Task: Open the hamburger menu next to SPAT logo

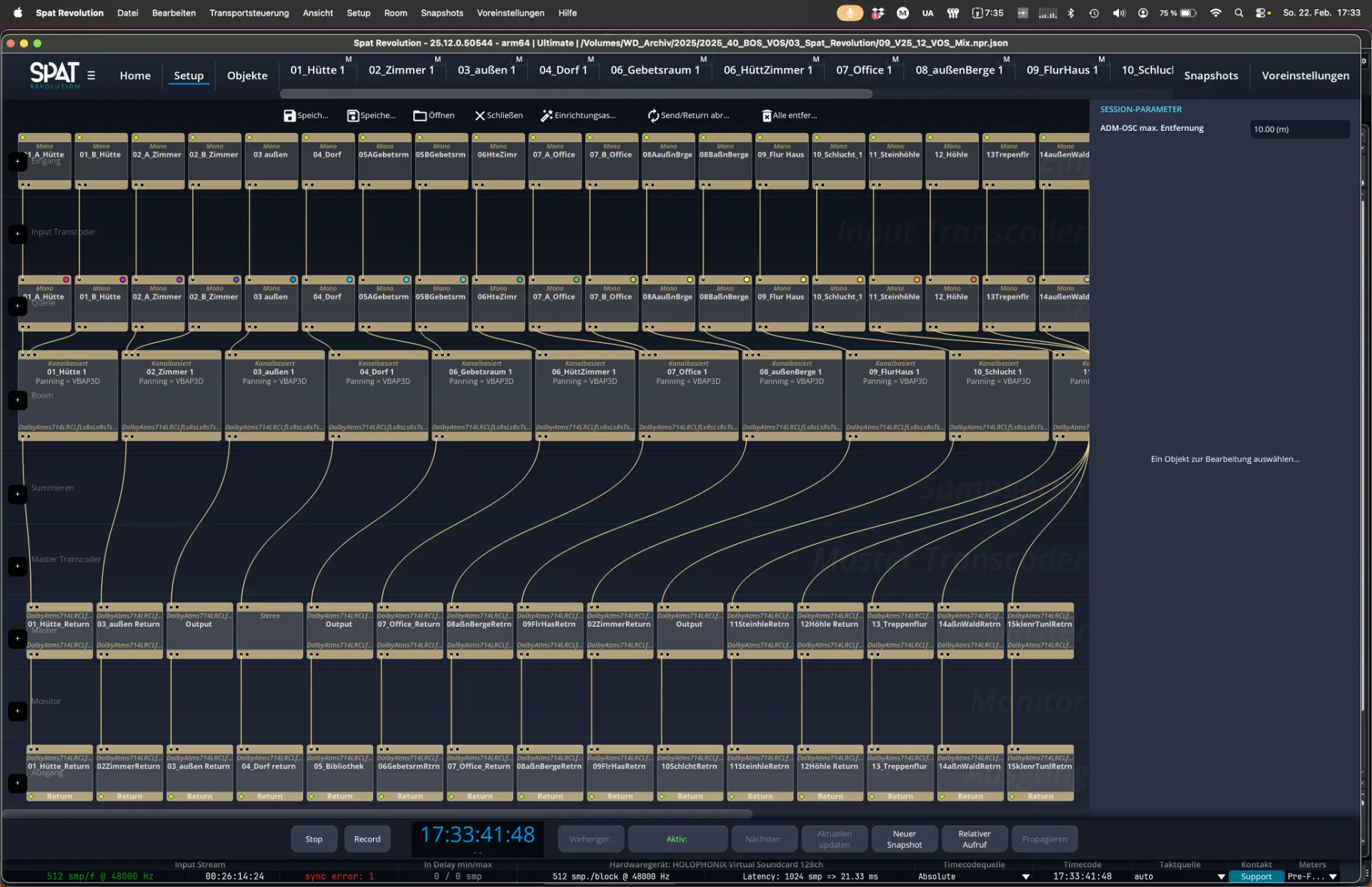Action: pyautogui.click(x=91, y=76)
